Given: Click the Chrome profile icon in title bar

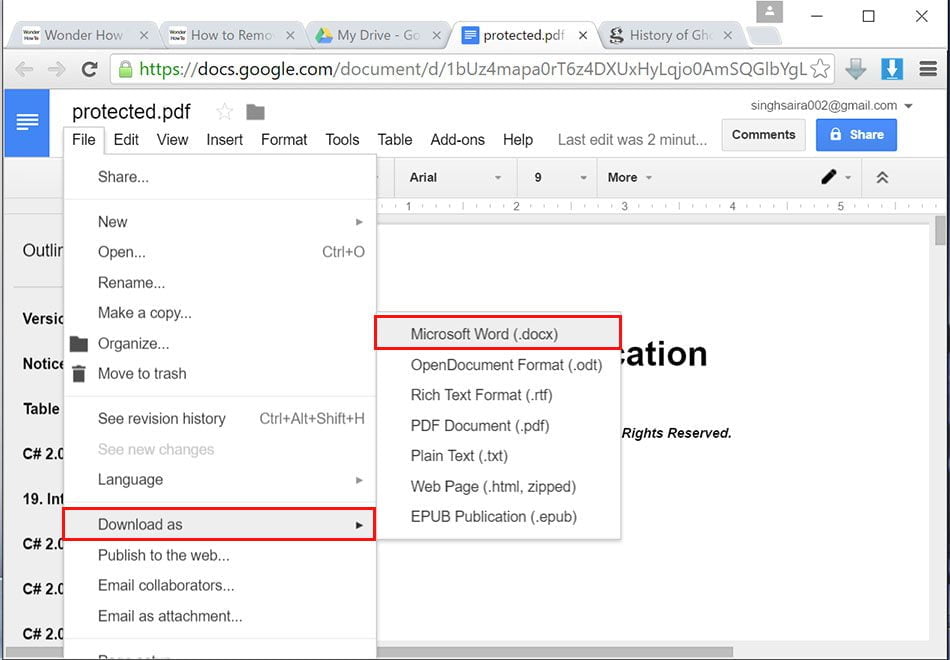Looking at the screenshot, I should (769, 12).
